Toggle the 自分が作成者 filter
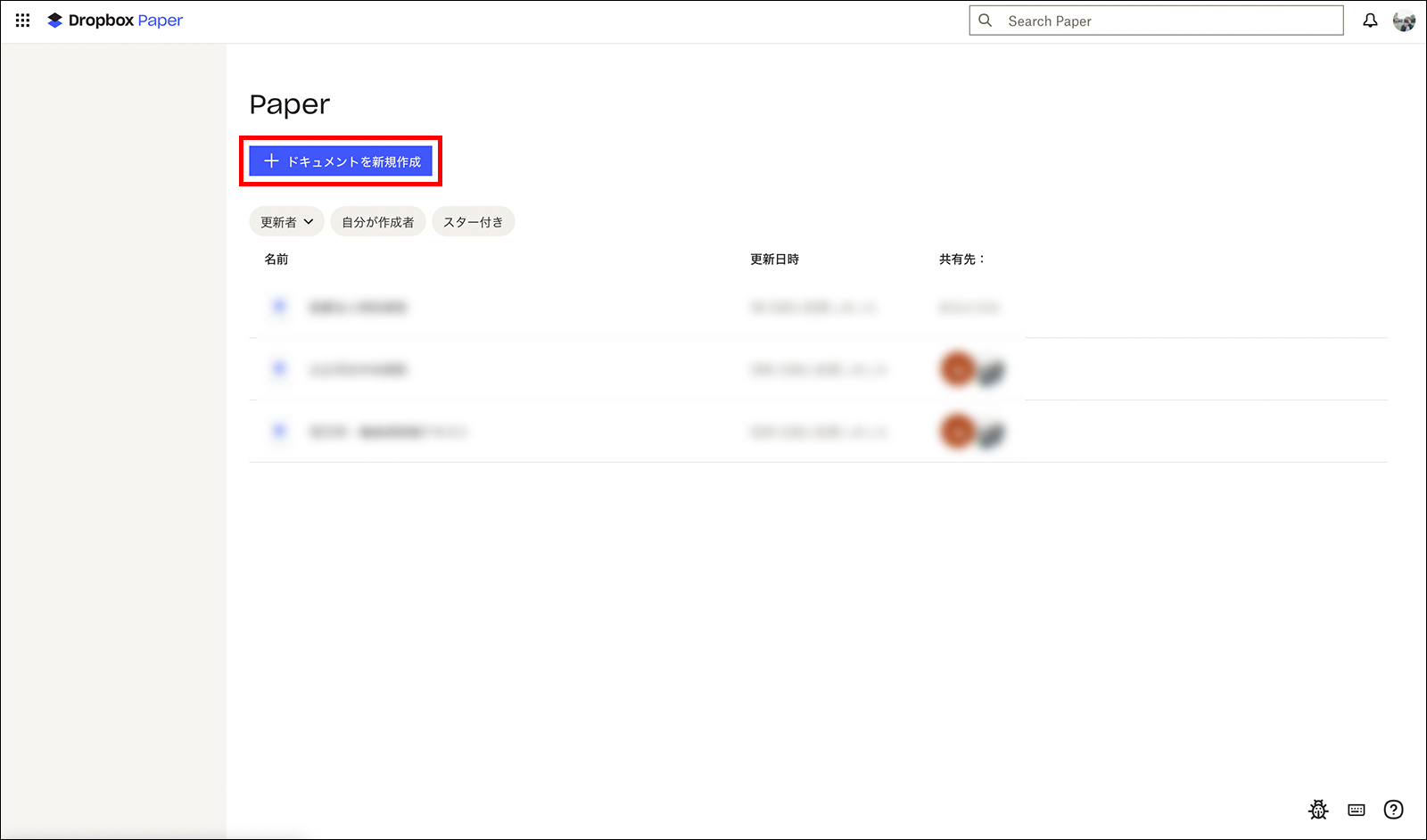This screenshot has height=840, width=1427. click(378, 222)
